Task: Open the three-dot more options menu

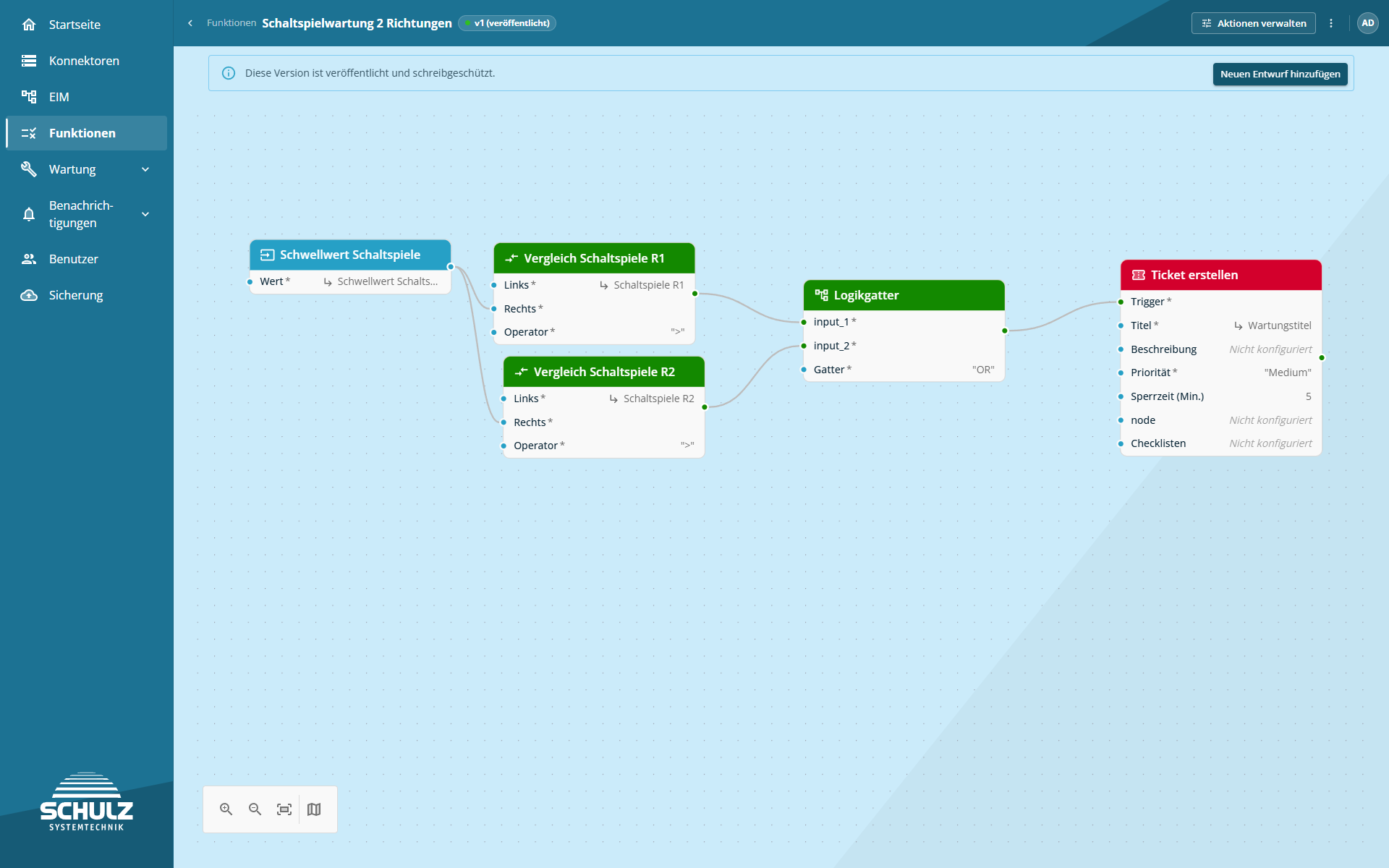Action: point(1331,23)
